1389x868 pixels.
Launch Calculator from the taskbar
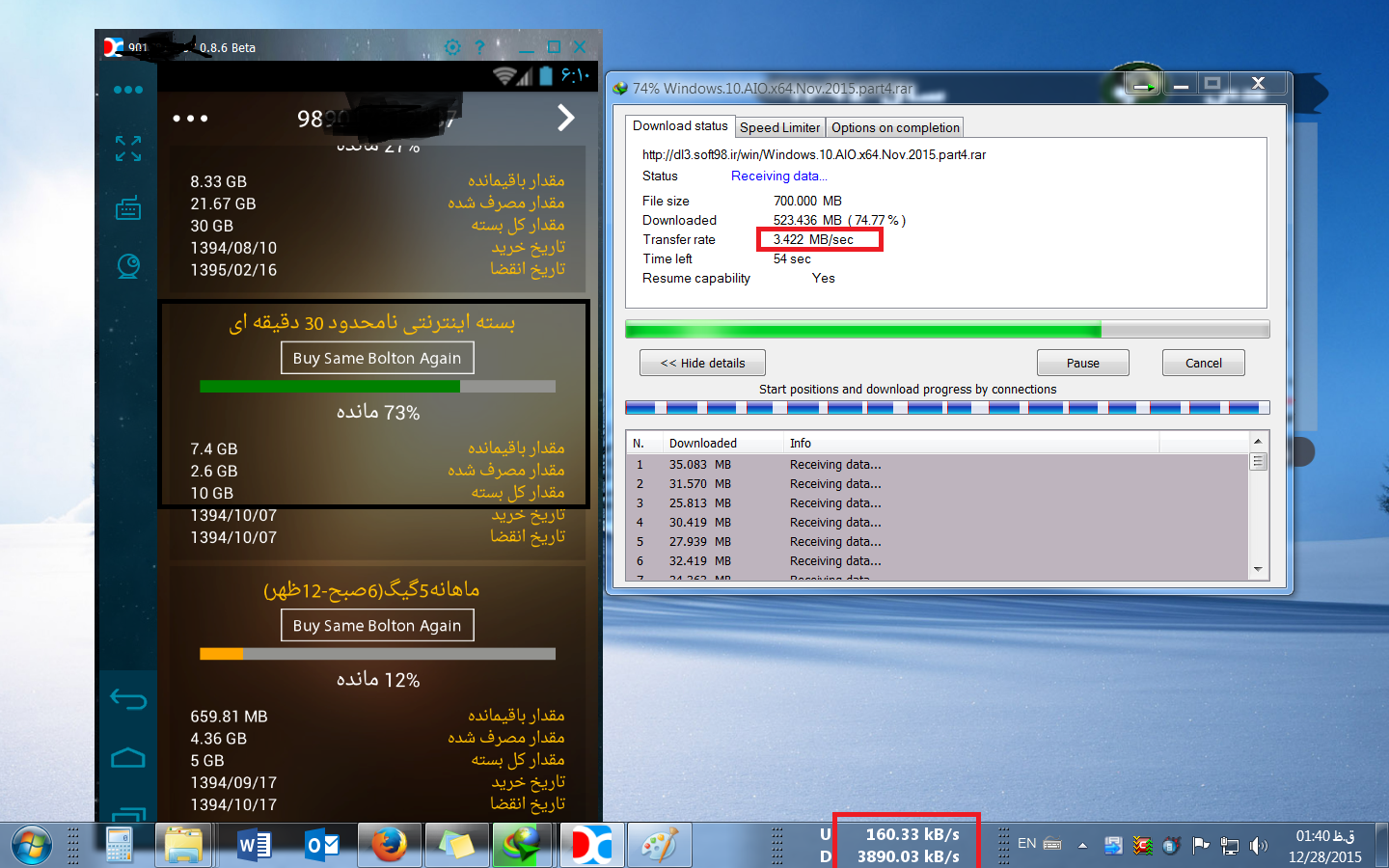tap(119, 846)
